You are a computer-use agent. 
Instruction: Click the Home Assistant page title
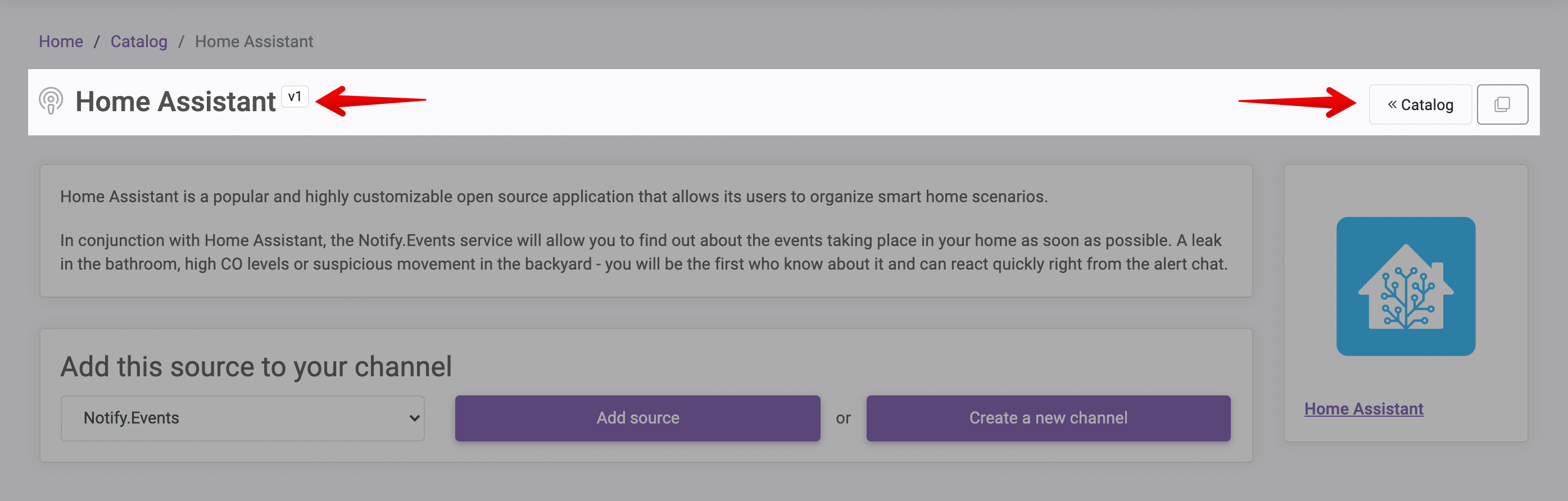point(175,102)
